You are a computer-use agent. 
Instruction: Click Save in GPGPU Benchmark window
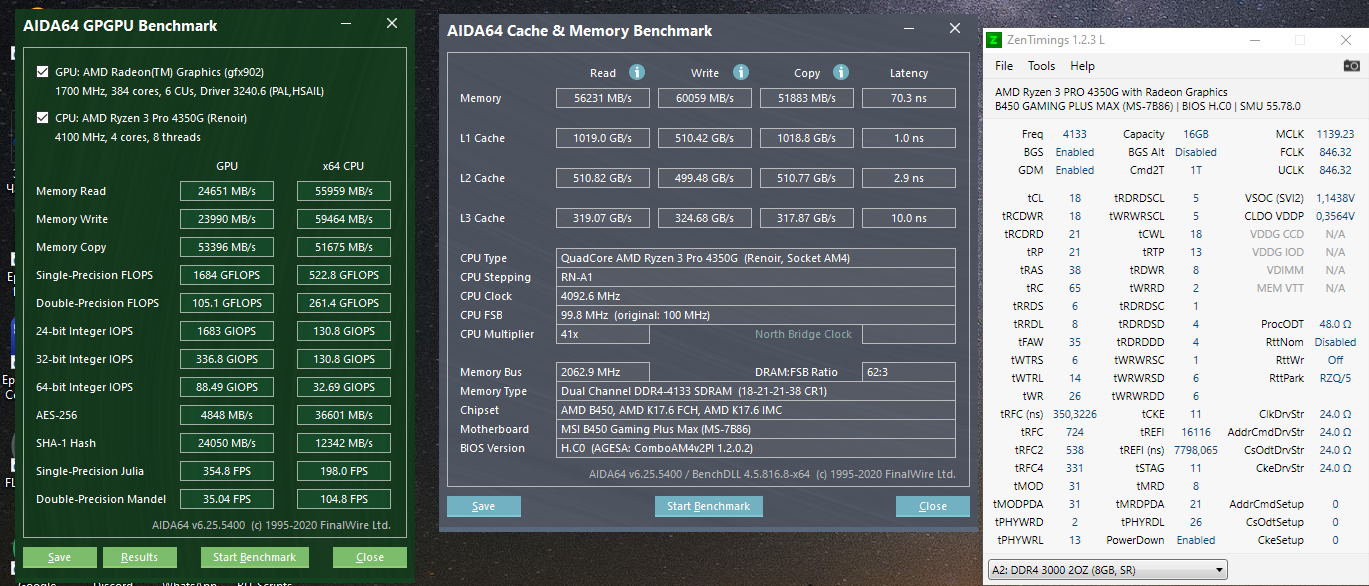click(59, 557)
